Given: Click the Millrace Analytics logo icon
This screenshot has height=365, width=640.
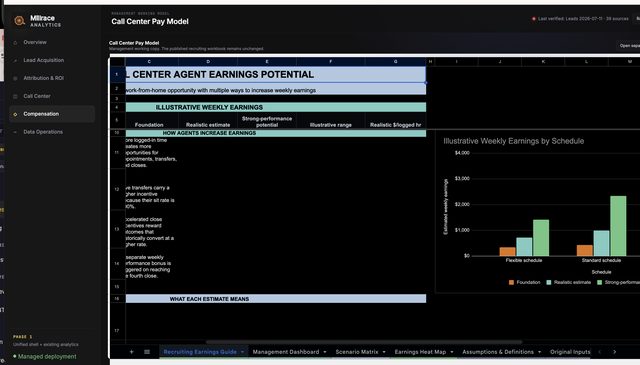Looking at the screenshot, I should pyautogui.click(x=19, y=21).
